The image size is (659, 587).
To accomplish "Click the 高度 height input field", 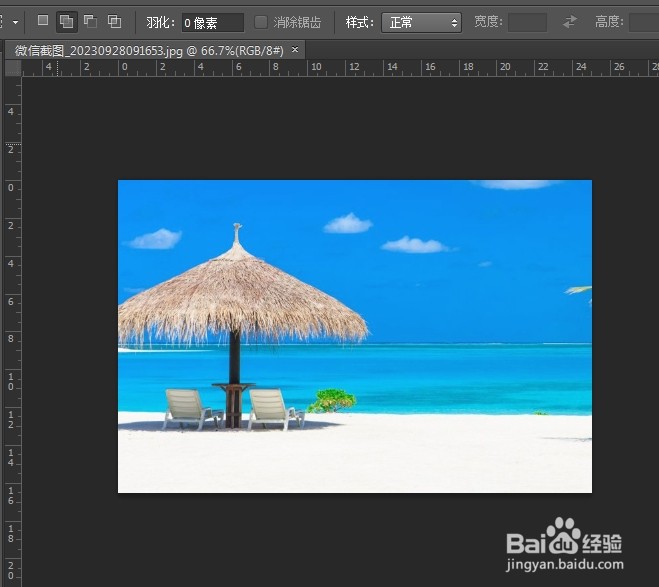I will coord(644,22).
